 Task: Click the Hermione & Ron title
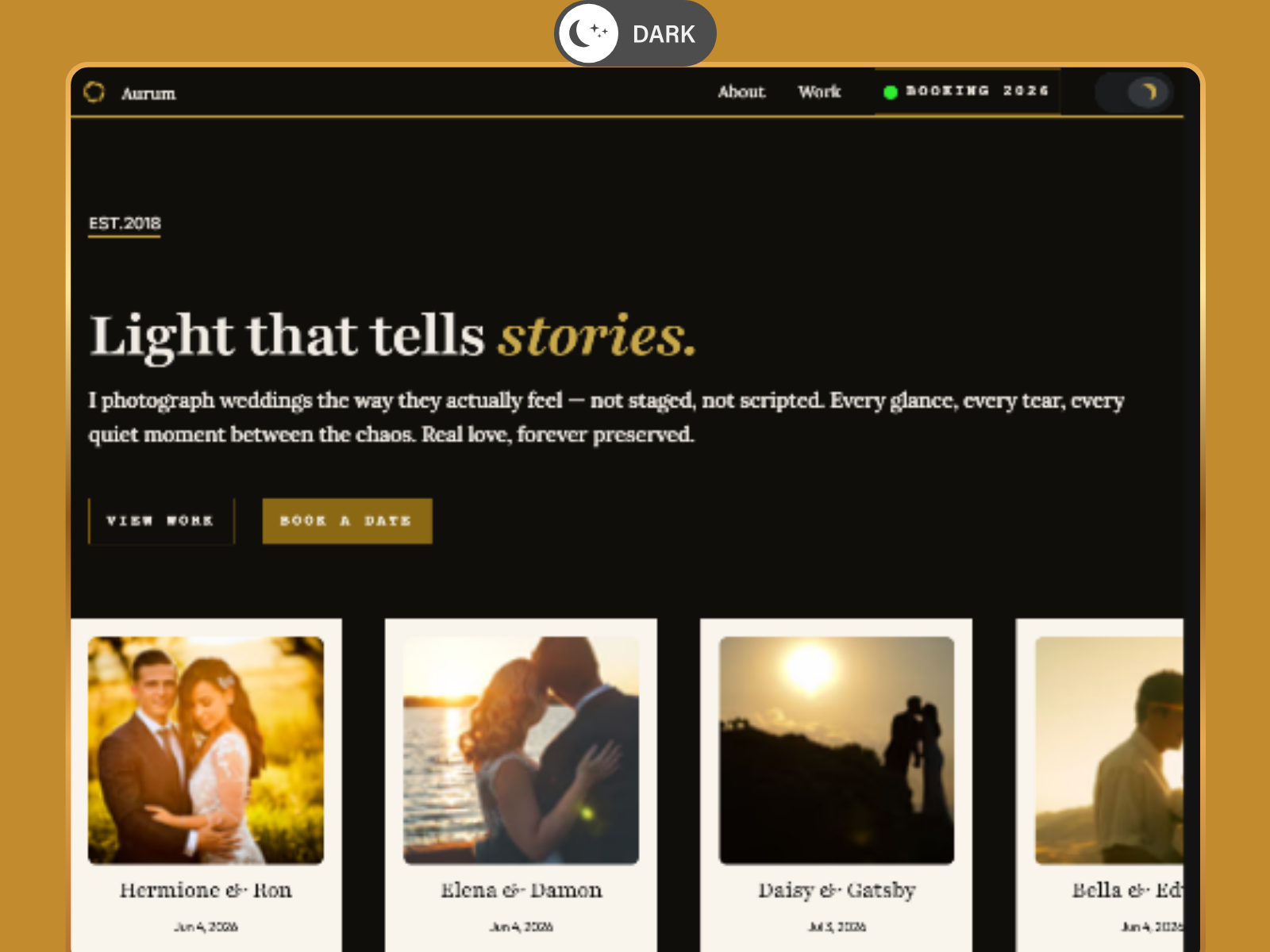(206, 890)
